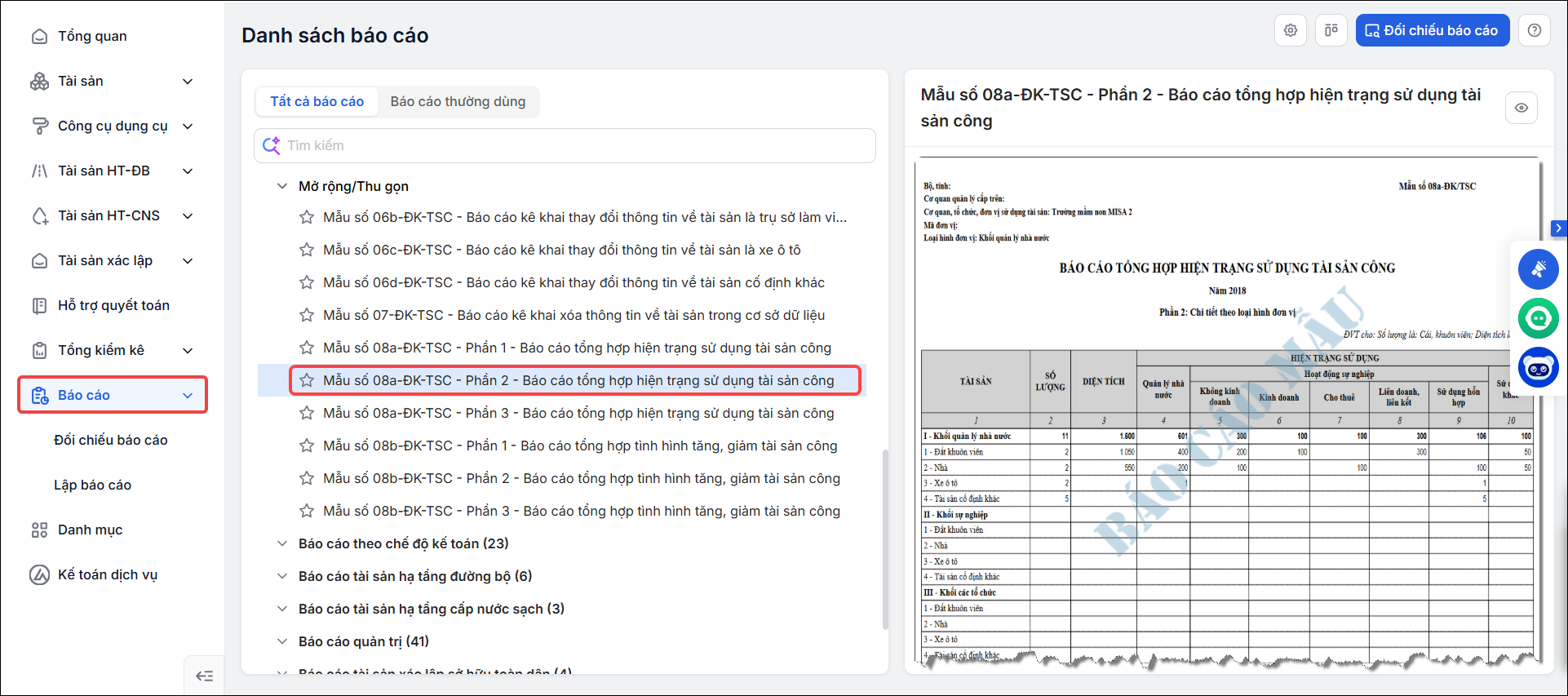The width and height of the screenshot is (1568, 696).
Task: Open help question mark icon
Action: [x=1535, y=30]
